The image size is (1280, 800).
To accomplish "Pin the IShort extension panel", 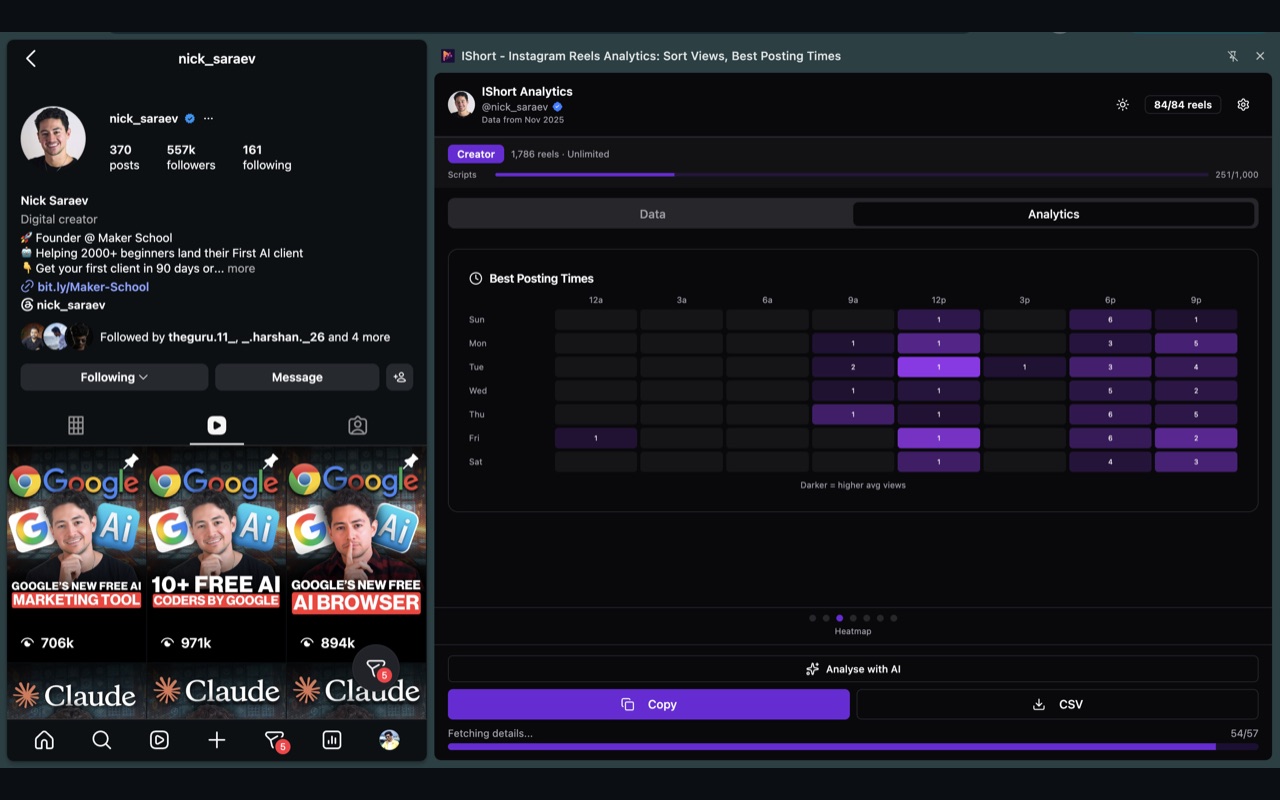I will [x=1232, y=56].
